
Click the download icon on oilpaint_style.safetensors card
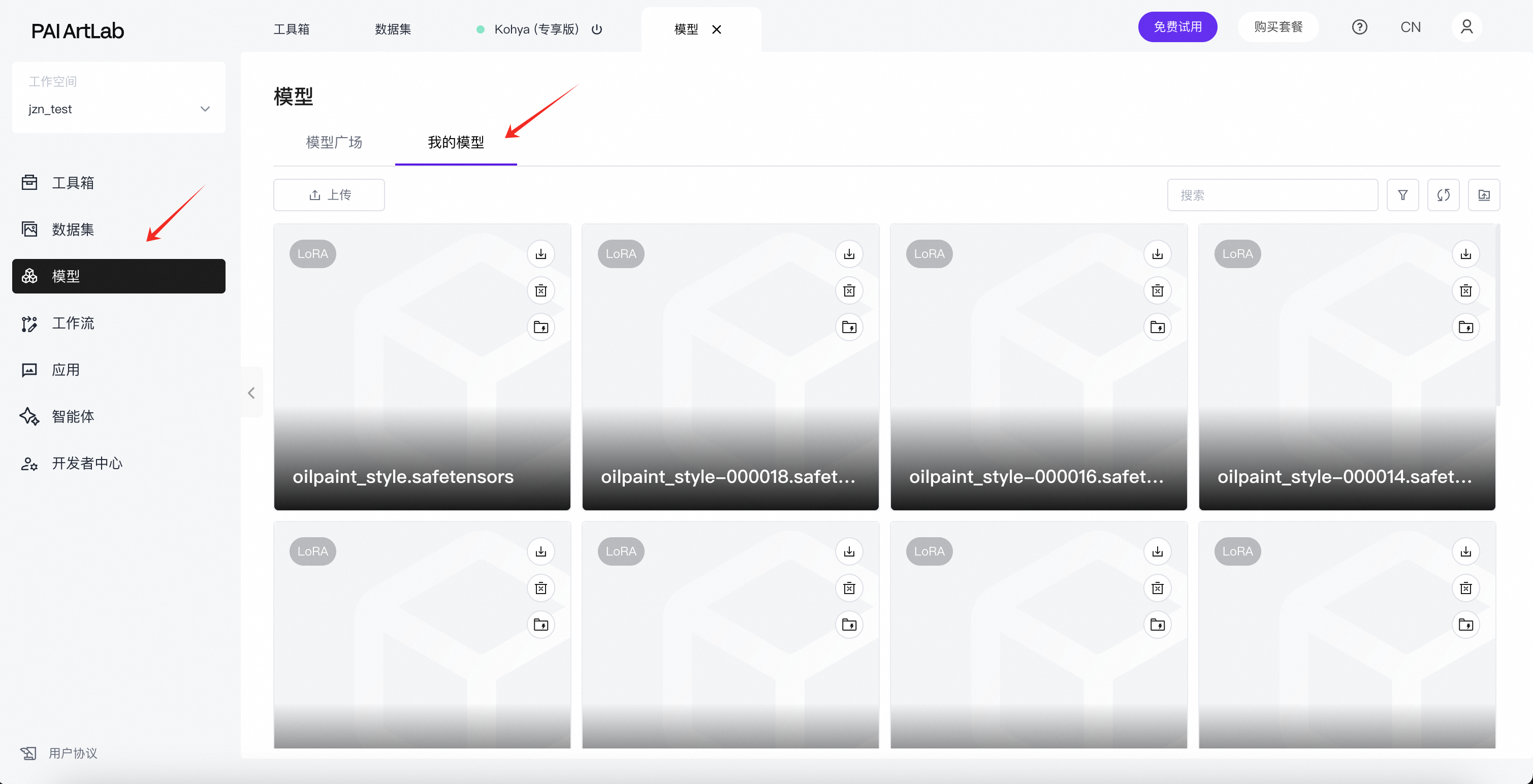tap(540, 254)
